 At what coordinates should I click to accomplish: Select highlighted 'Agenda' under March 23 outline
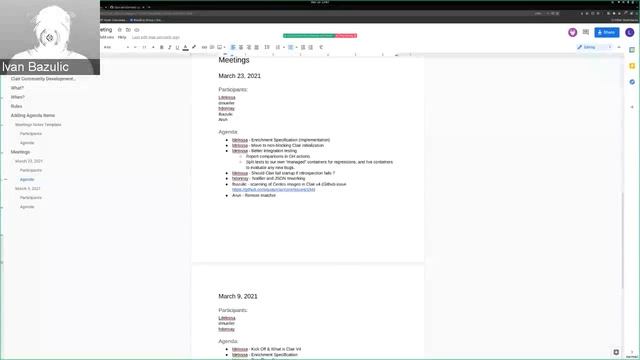click(27, 180)
